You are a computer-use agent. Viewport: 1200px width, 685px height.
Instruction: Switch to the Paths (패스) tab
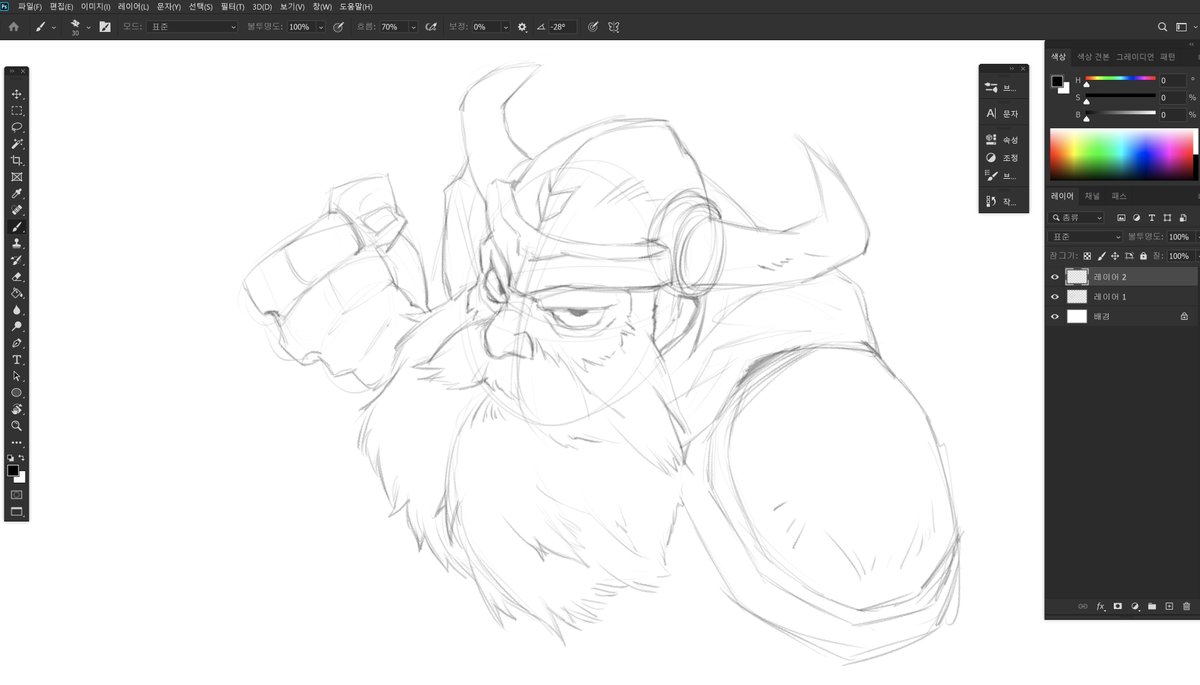click(x=1119, y=196)
